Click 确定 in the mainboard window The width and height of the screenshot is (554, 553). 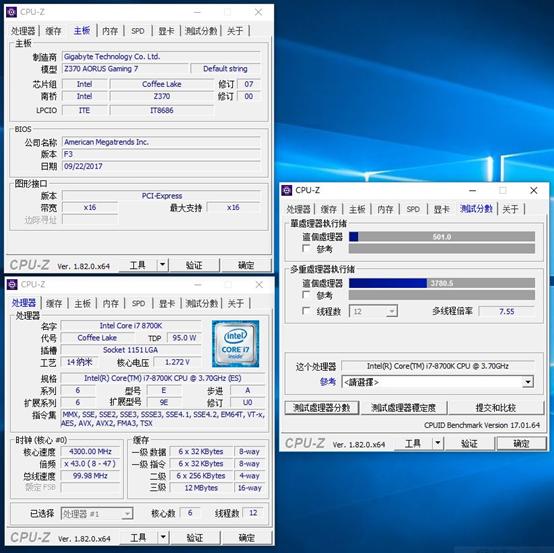[246, 265]
